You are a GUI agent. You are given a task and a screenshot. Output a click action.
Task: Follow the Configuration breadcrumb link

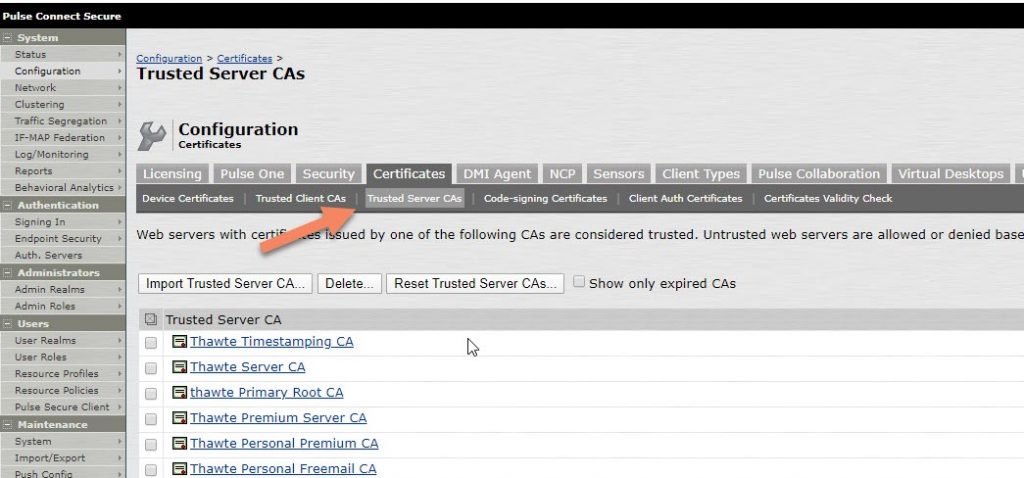pyautogui.click(x=169, y=59)
